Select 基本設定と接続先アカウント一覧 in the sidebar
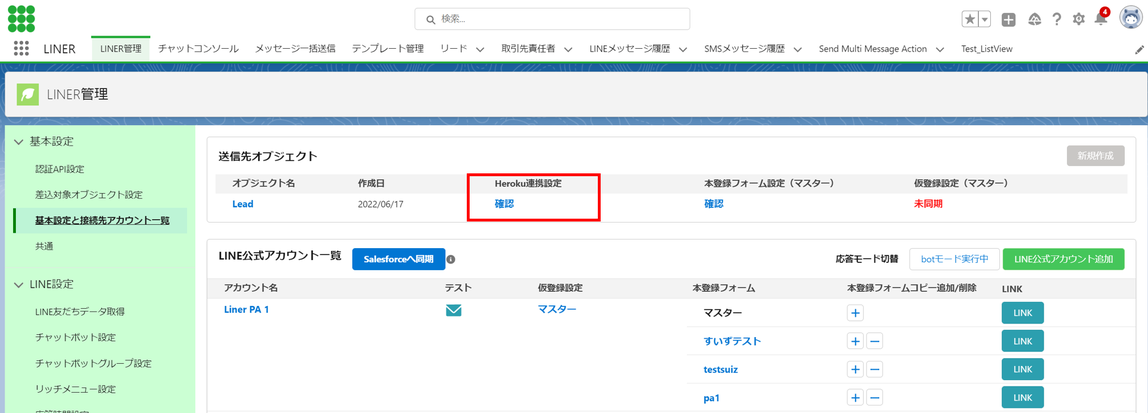 point(102,220)
